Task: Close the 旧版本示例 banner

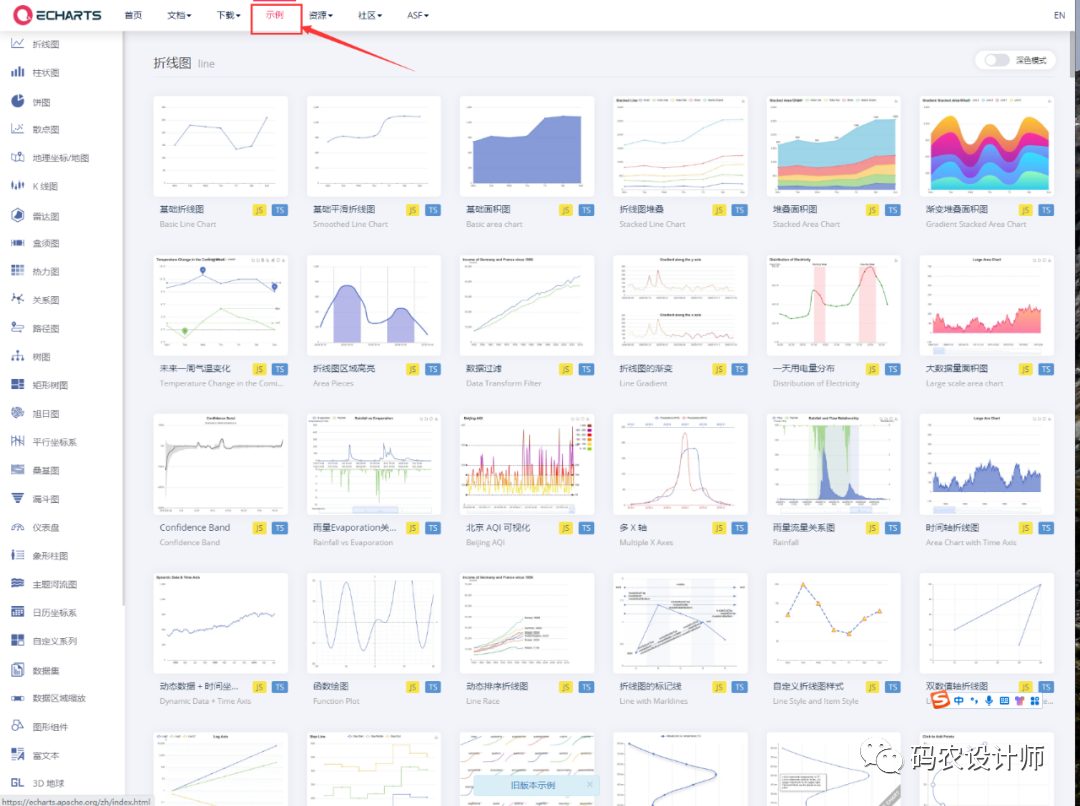Action: [589, 785]
